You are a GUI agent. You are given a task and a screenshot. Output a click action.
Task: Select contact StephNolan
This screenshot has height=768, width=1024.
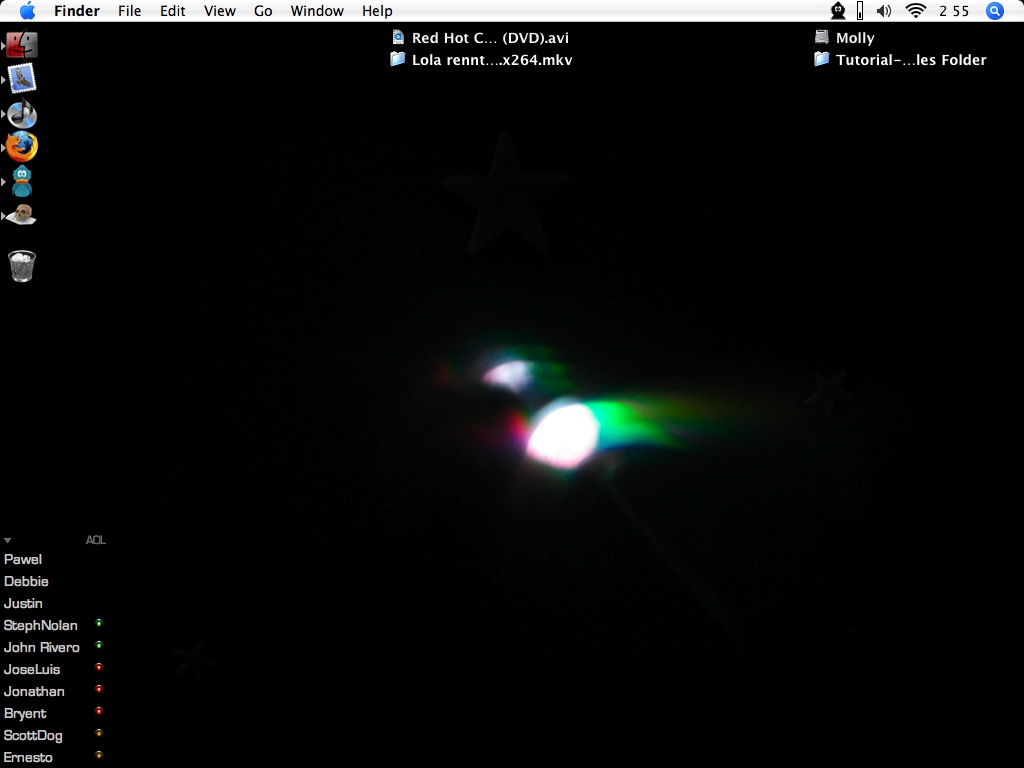[40, 626]
